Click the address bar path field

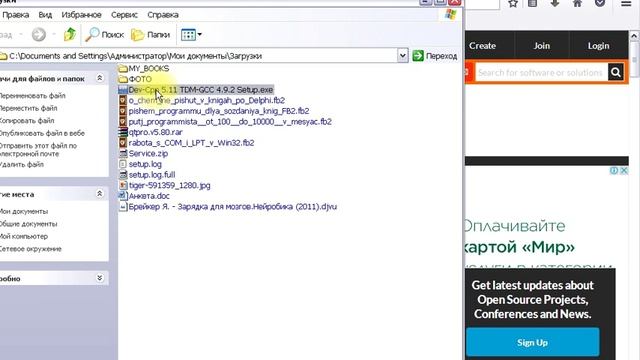(198, 56)
